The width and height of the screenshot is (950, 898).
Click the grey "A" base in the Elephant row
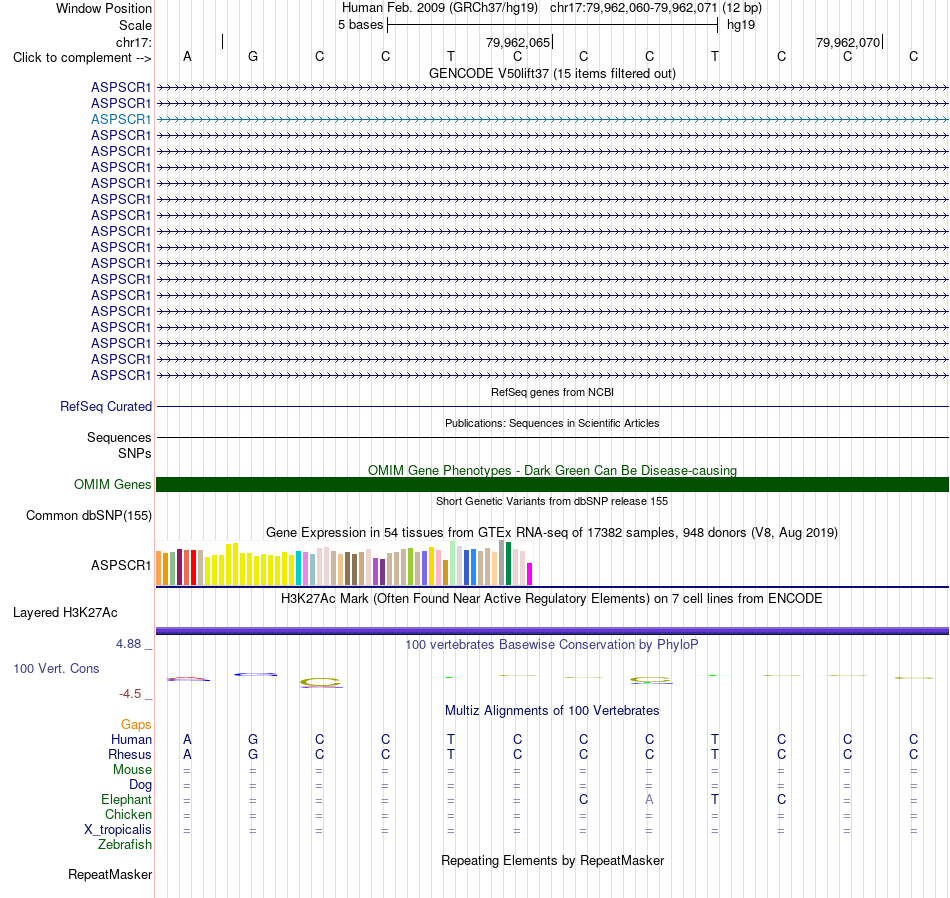[649, 799]
